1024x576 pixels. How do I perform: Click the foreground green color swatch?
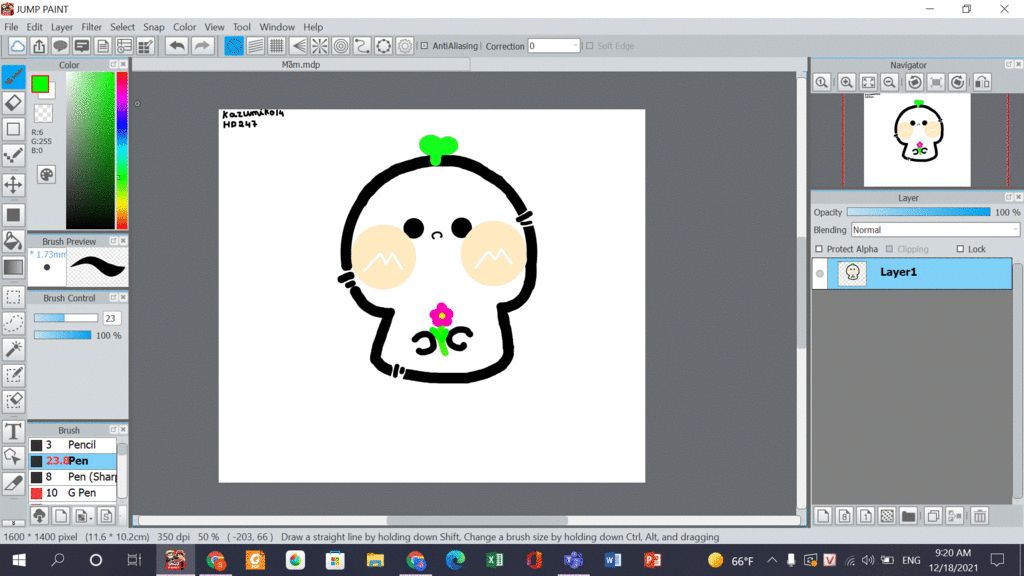(x=40, y=84)
